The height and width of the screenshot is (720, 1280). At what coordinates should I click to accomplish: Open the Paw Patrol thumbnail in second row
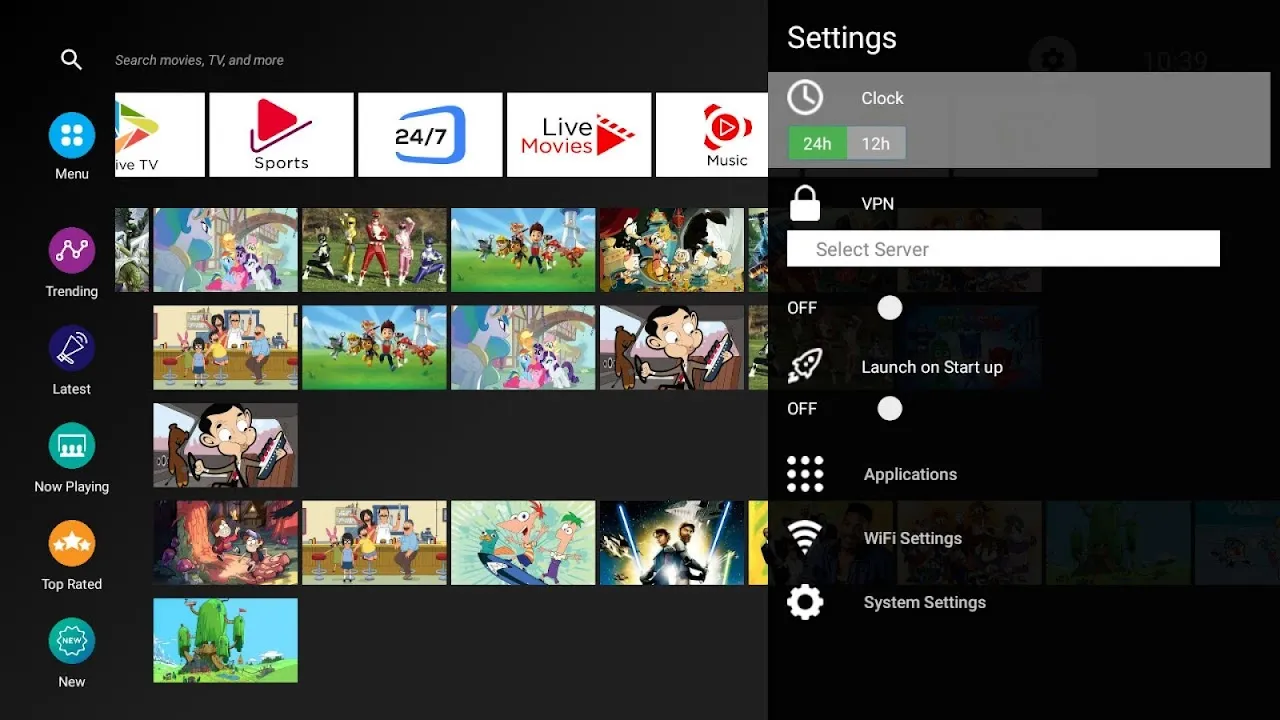pyautogui.click(x=374, y=347)
